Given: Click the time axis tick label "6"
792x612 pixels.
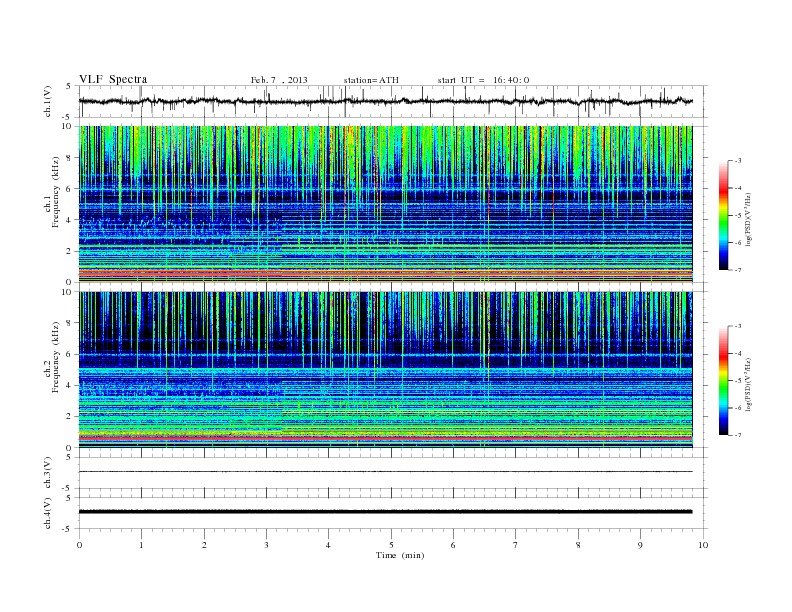Looking at the screenshot, I should pos(453,545).
